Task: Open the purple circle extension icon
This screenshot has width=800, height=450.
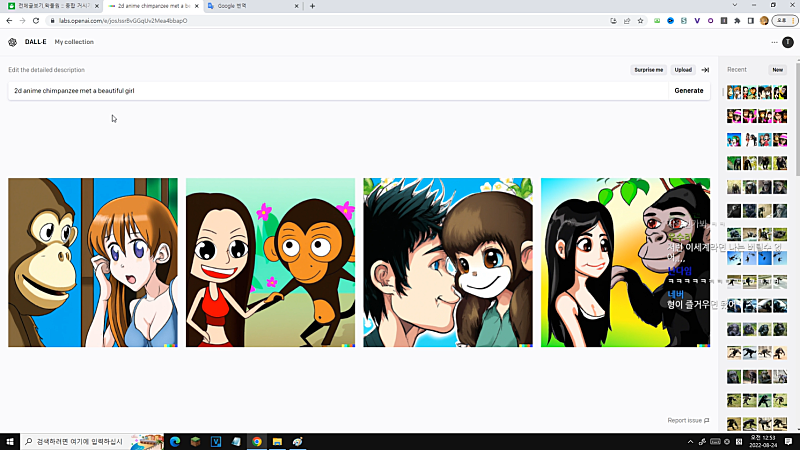Action: [710, 21]
